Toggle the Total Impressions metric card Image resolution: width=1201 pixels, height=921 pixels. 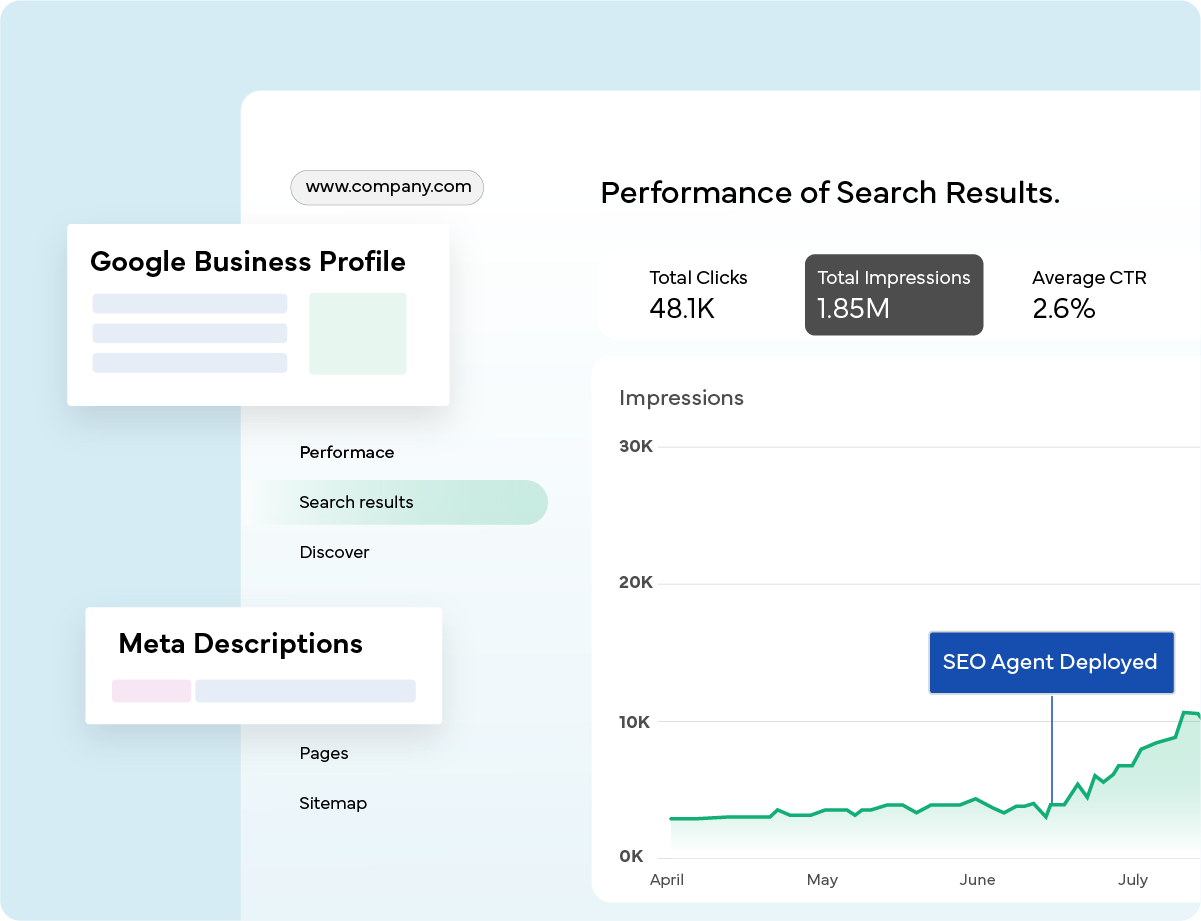click(893, 295)
